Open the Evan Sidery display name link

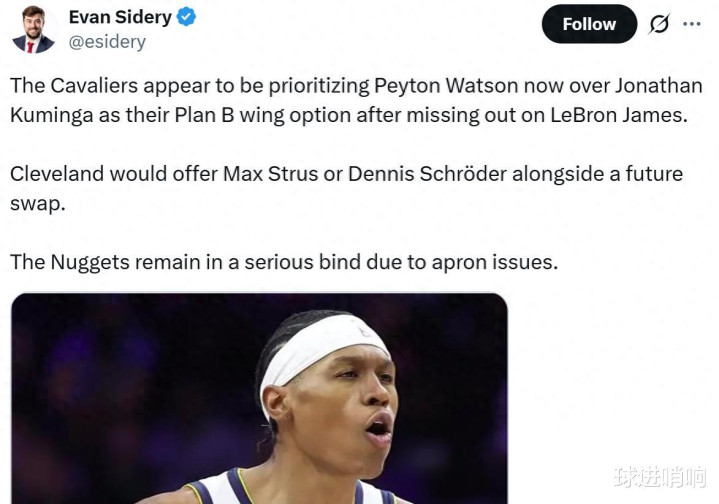[x=120, y=17]
